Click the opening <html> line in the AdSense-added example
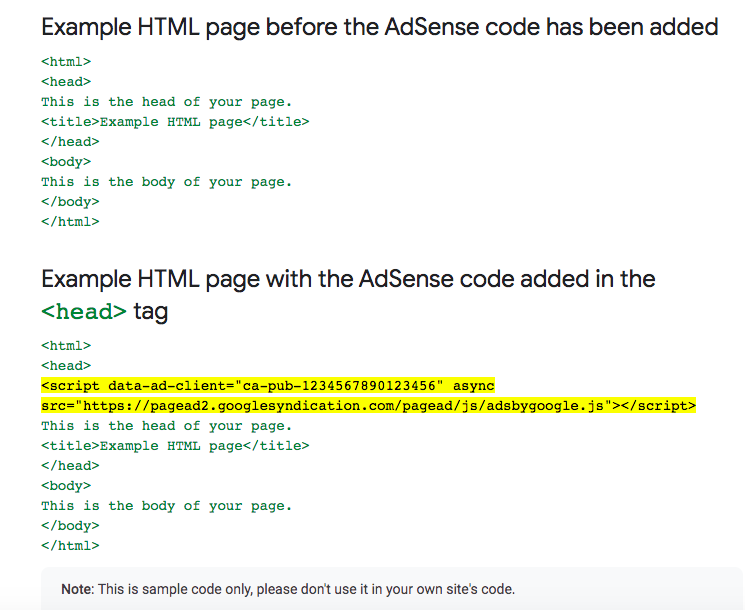Screen dimensions: 745x610 [66, 345]
